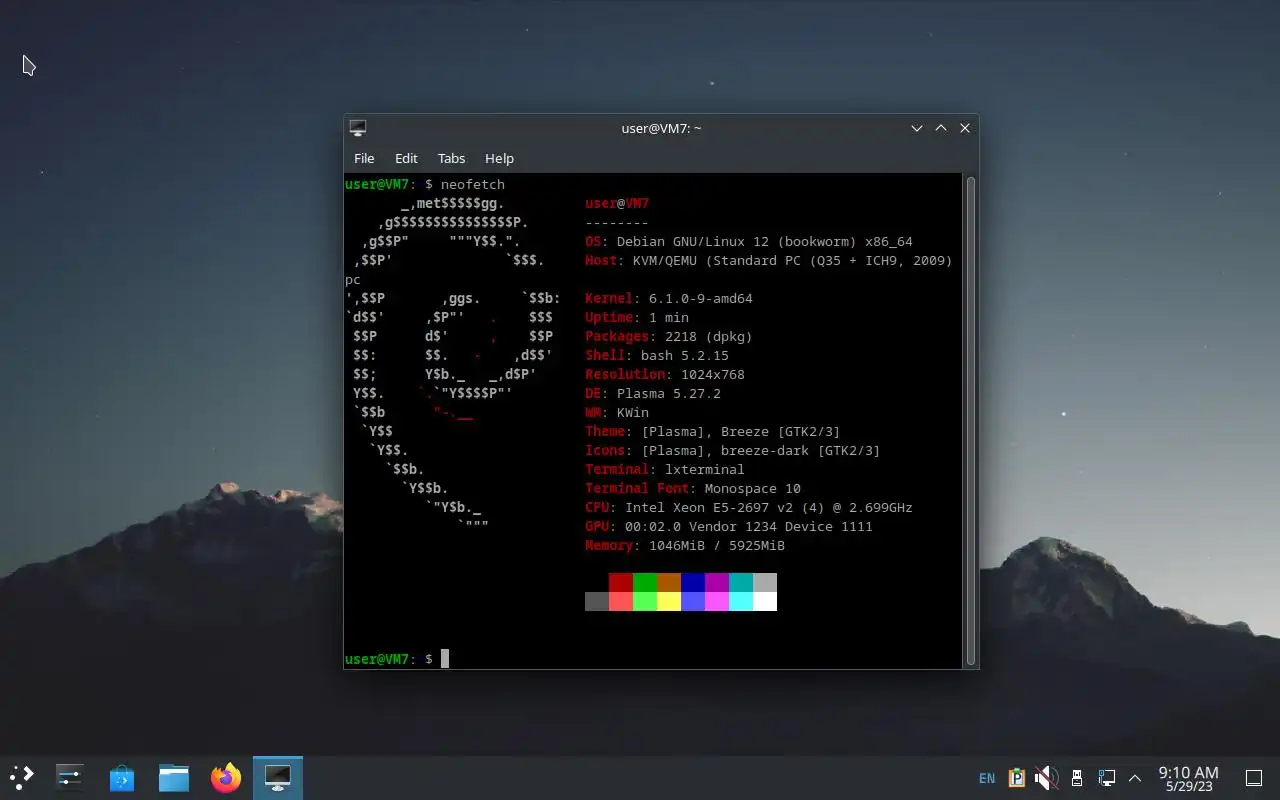Open the removable devices tray icon
Viewport: 1280px width, 800px height.
pyautogui.click(x=1077, y=778)
